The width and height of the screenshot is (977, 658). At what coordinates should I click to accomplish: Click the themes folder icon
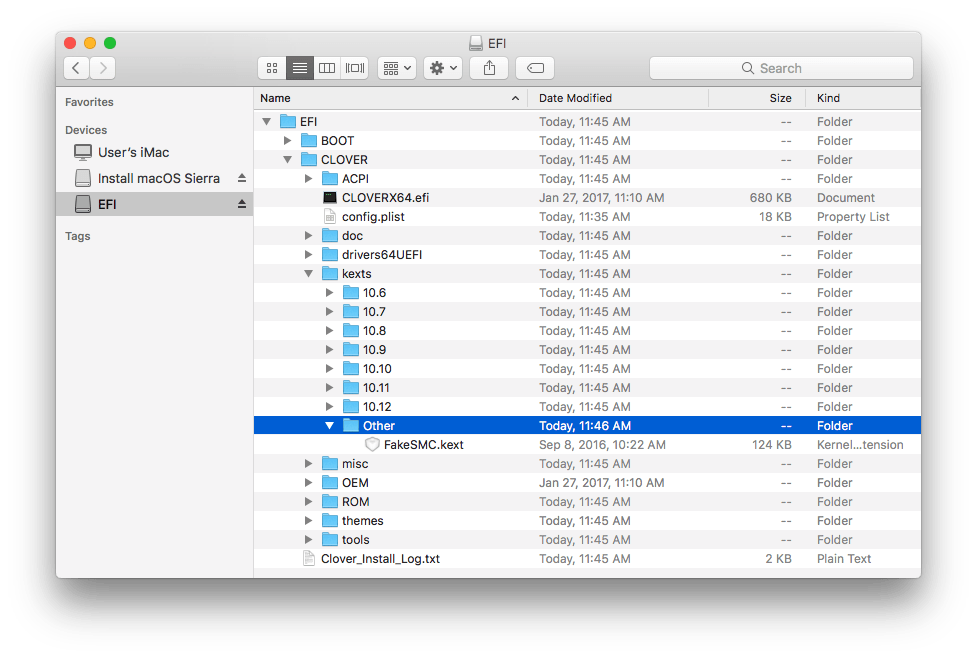(330, 520)
